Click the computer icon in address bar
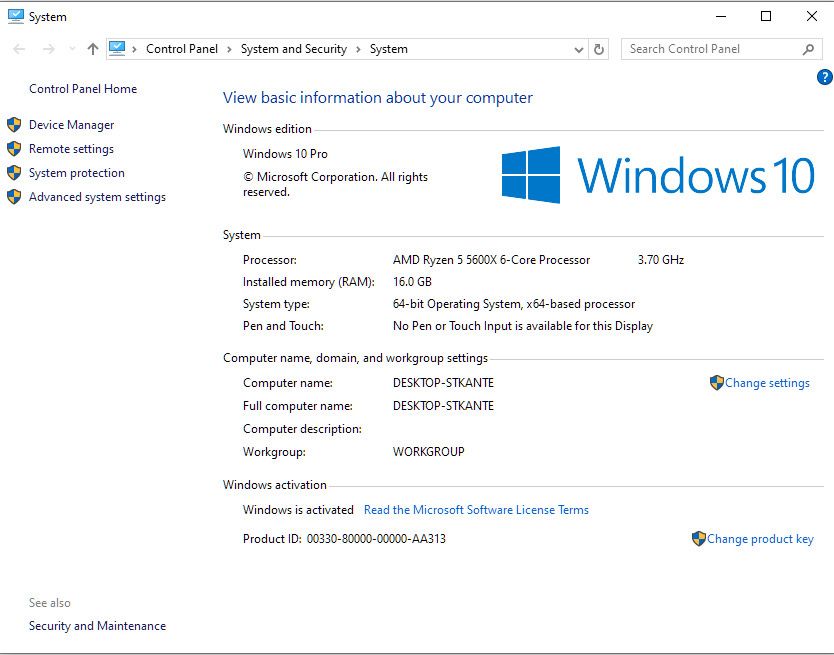Image resolution: width=834 pixels, height=655 pixels. [x=117, y=48]
